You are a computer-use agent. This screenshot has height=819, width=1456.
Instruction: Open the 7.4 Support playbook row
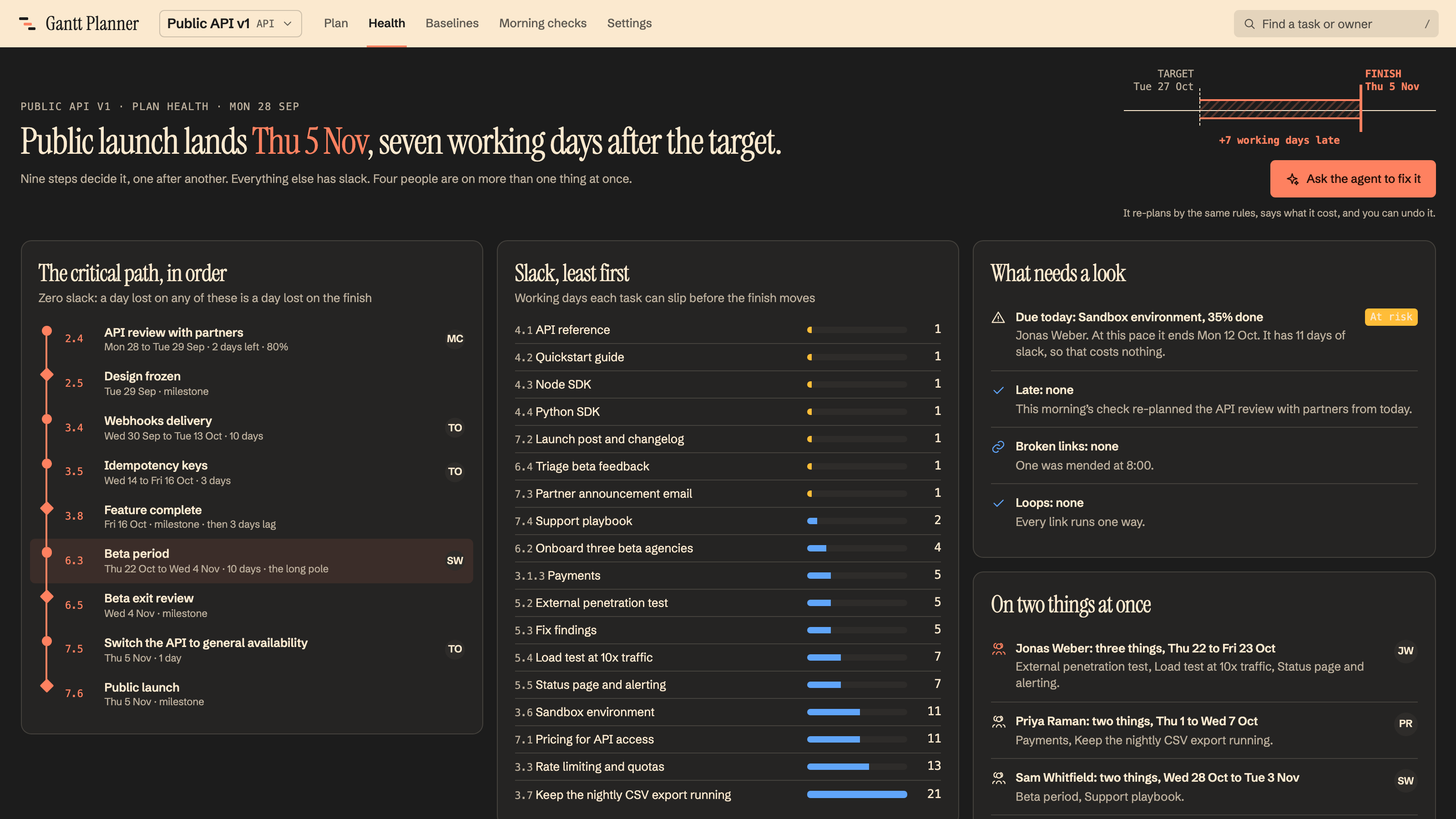[728, 521]
